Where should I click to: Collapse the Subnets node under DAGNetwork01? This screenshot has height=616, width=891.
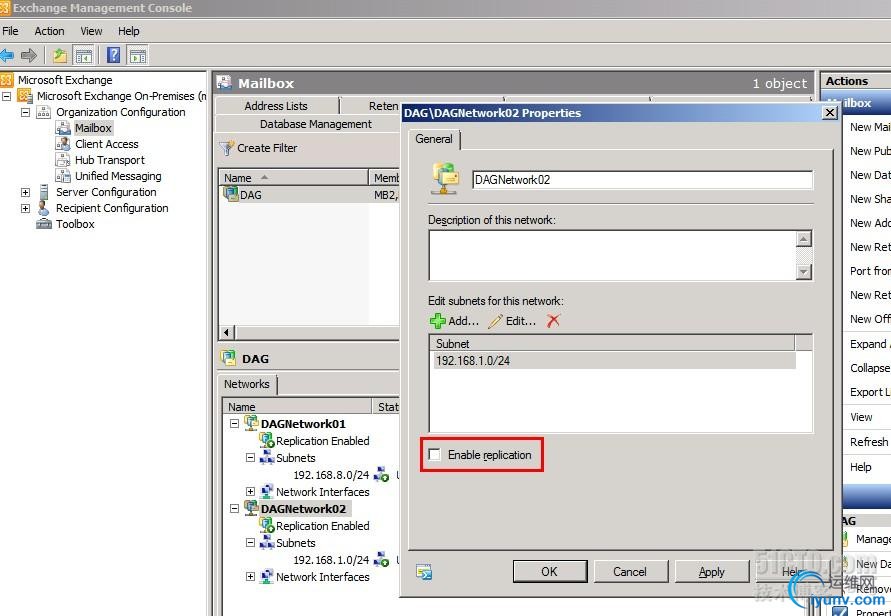(x=250, y=457)
